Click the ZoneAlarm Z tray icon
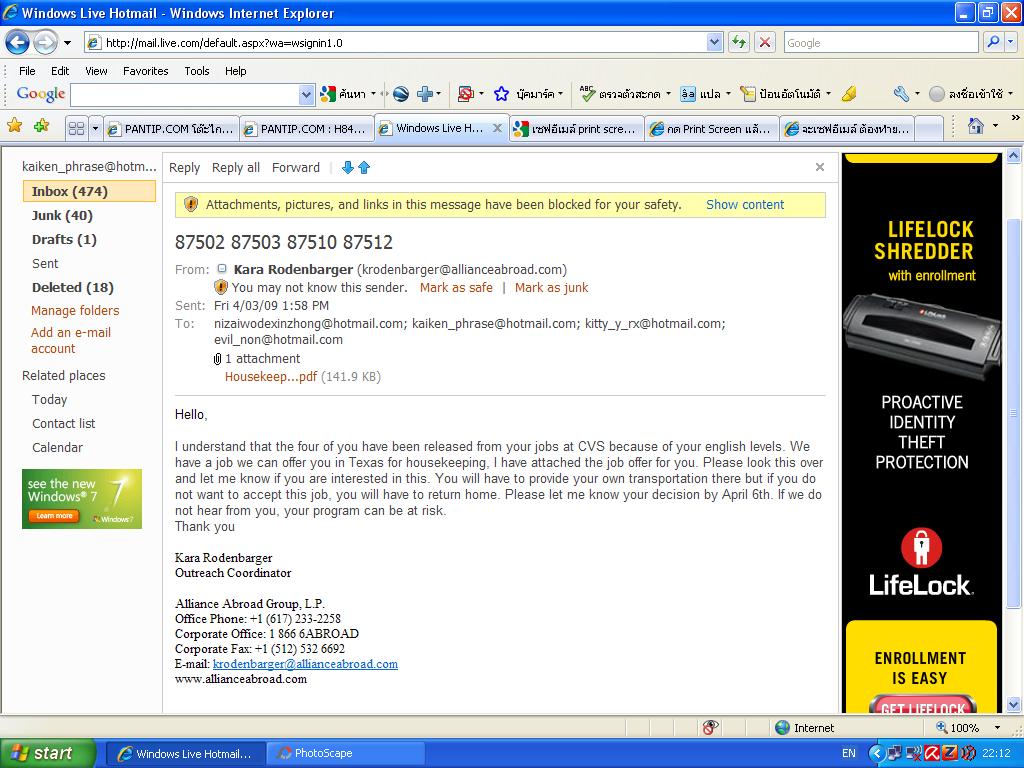1024x768 pixels. 950,754
